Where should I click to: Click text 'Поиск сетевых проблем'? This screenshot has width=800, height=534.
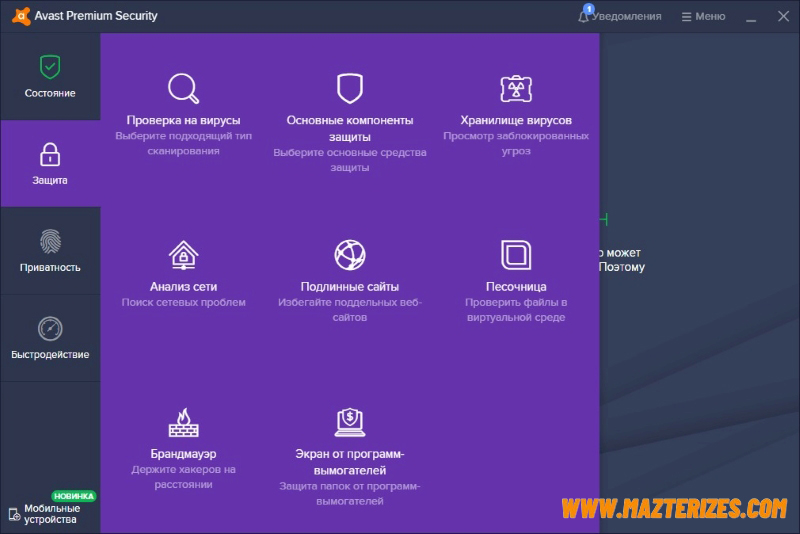point(183,302)
